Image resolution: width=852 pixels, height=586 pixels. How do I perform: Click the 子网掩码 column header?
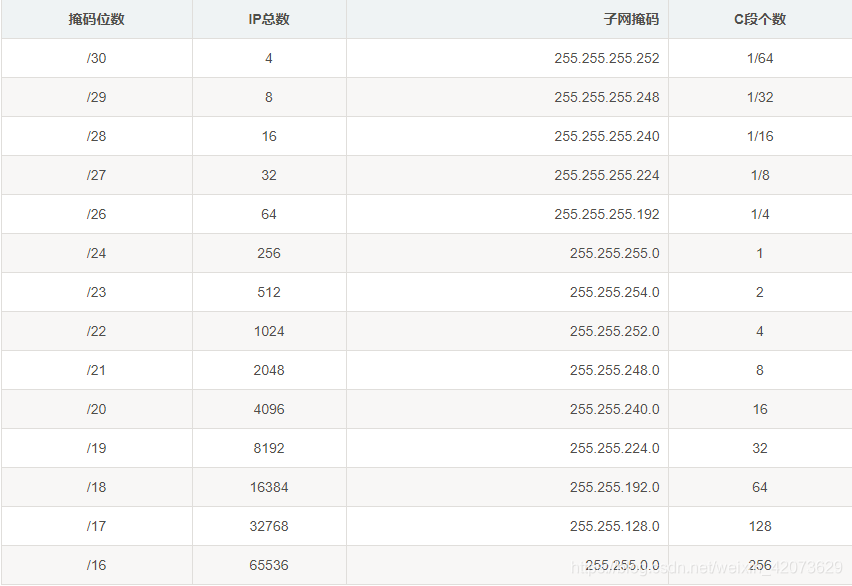coord(634,19)
